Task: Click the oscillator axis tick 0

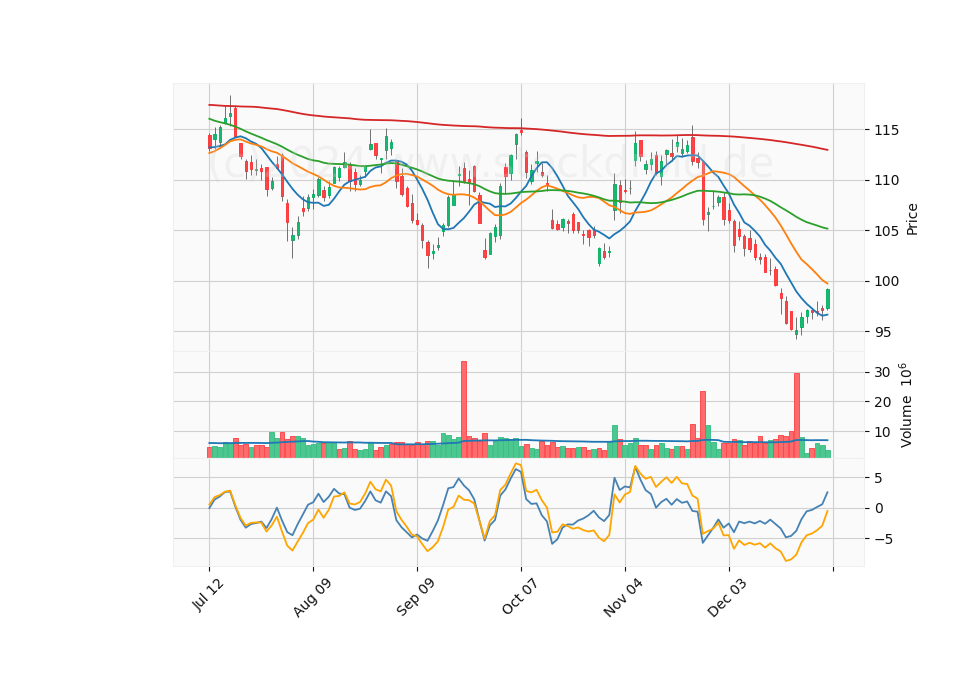Action: (x=879, y=508)
